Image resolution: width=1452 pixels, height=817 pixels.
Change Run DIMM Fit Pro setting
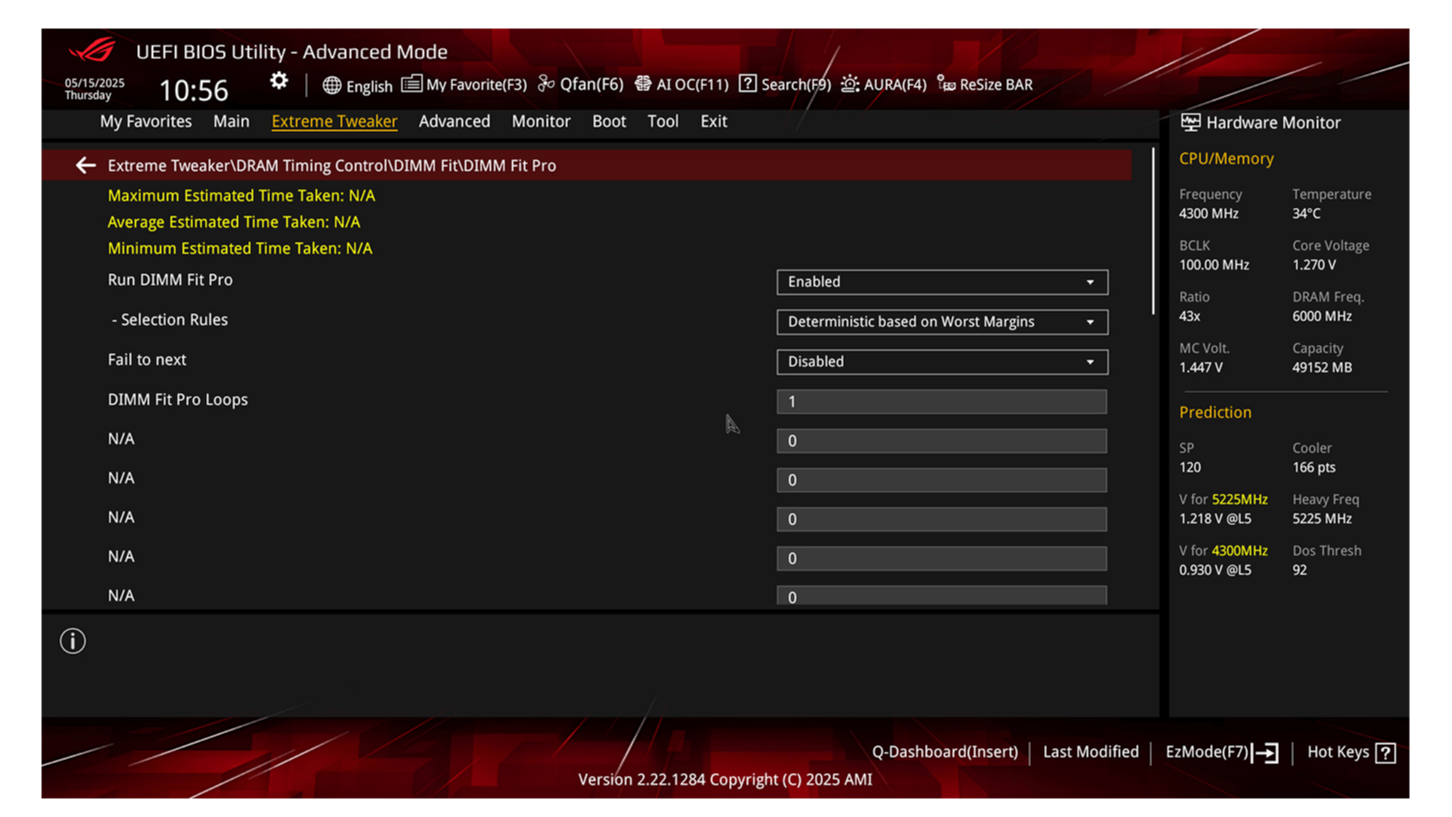tap(941, 282)
